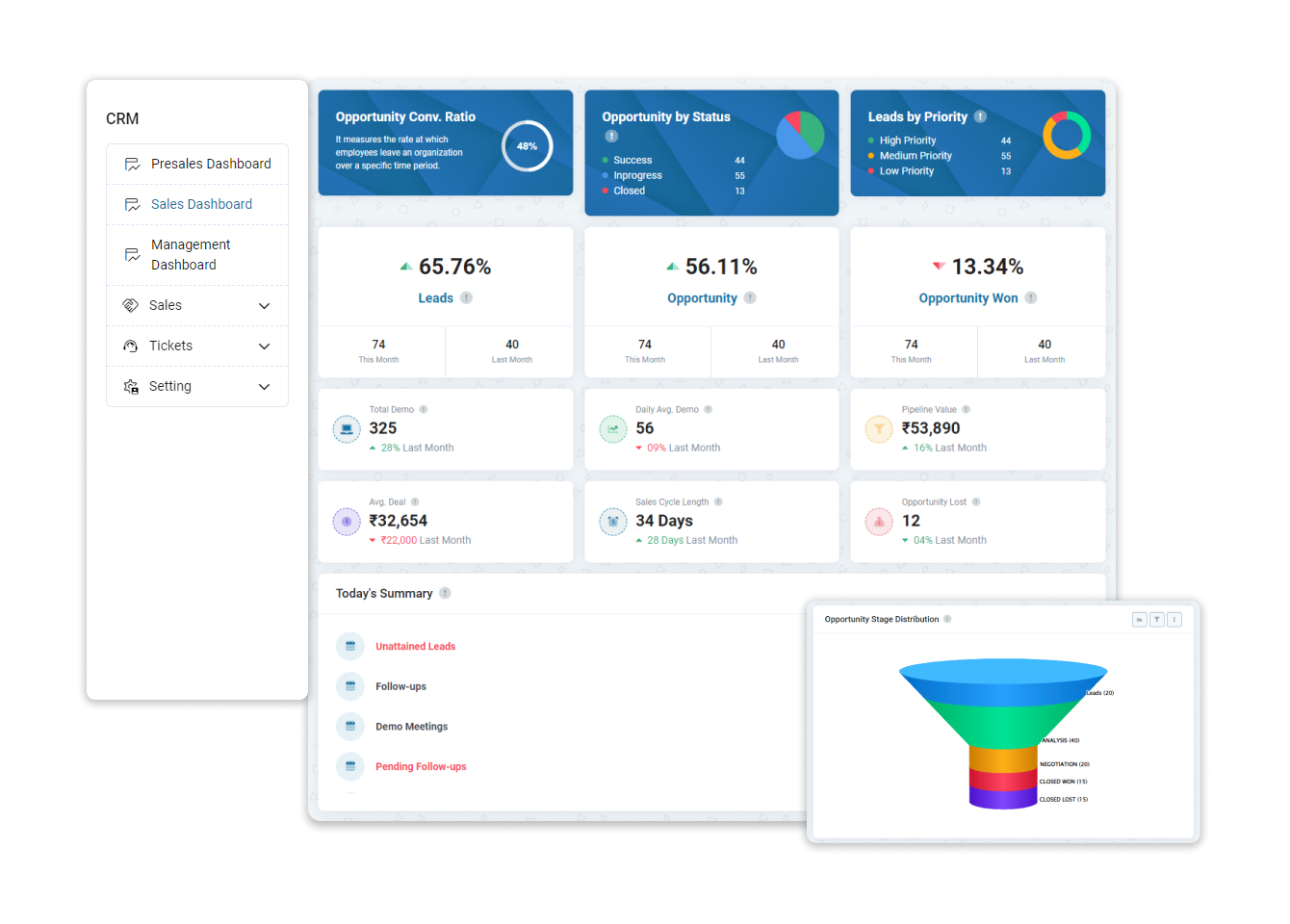Click the Opportunity Lost card icon

(879, 522)
